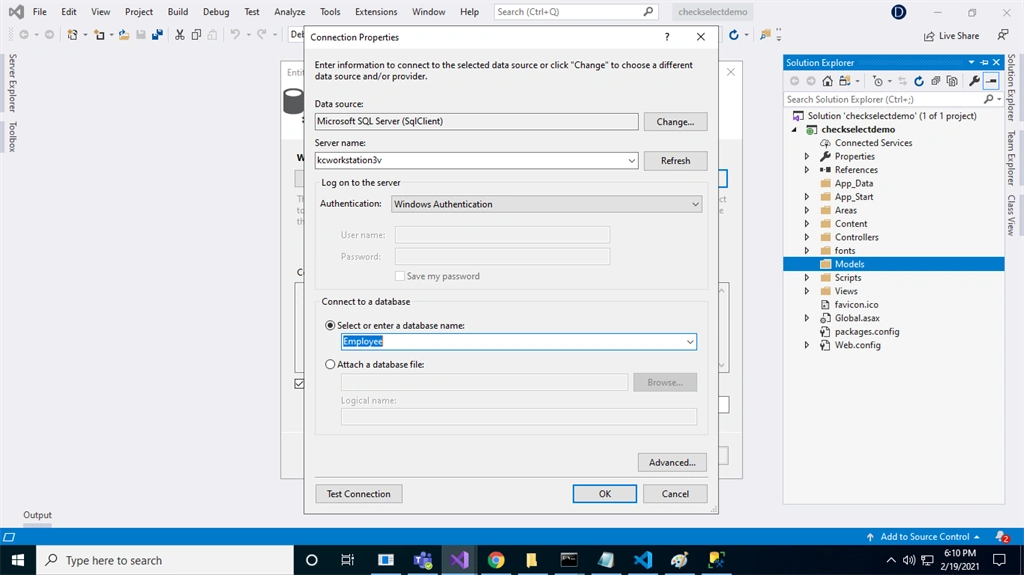Click the Undo arrow icon
The image size is (1024, 575).
click(x=235, y=35)
